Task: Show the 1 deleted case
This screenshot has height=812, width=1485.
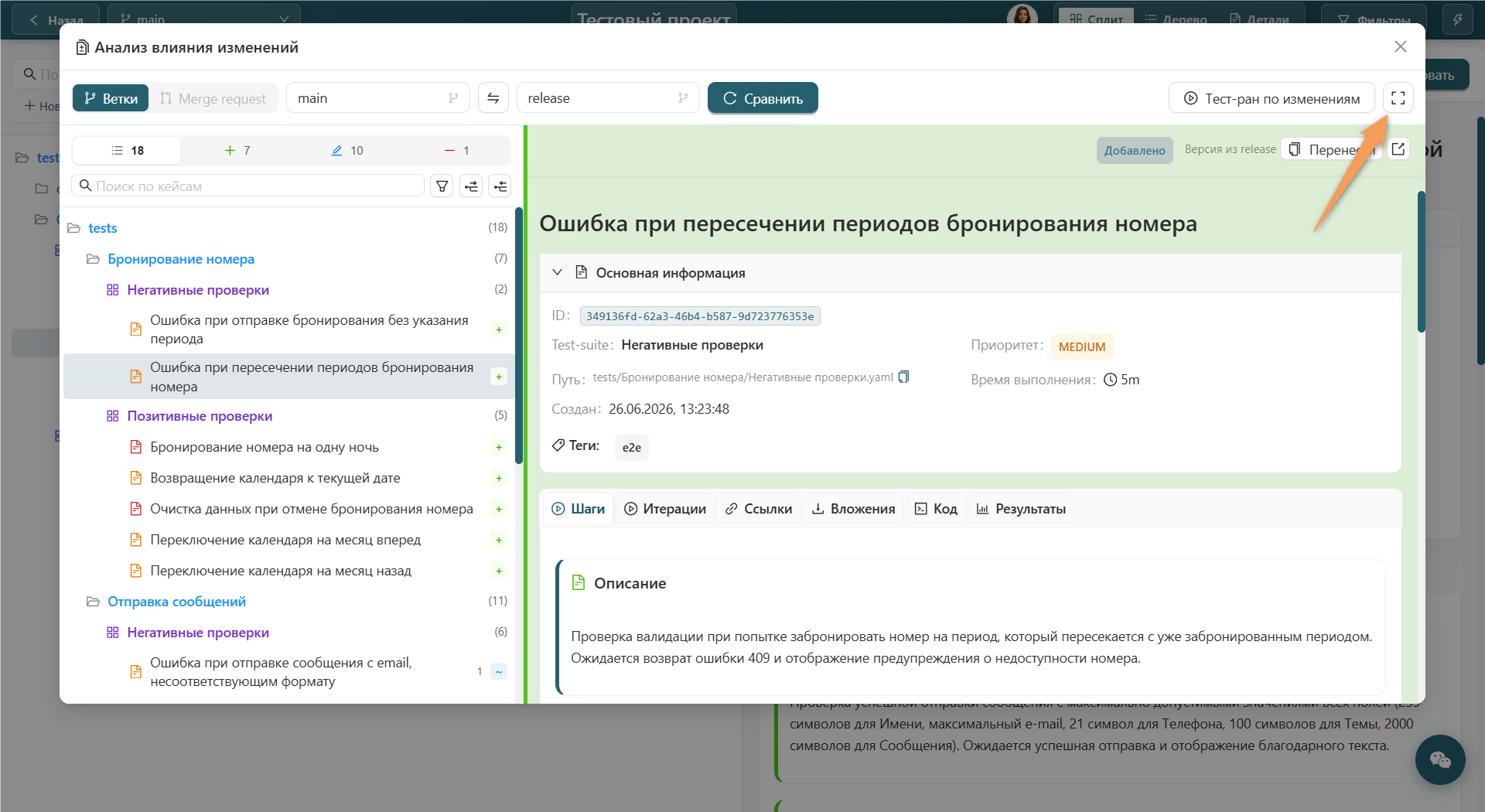Action: click(456, 151)
